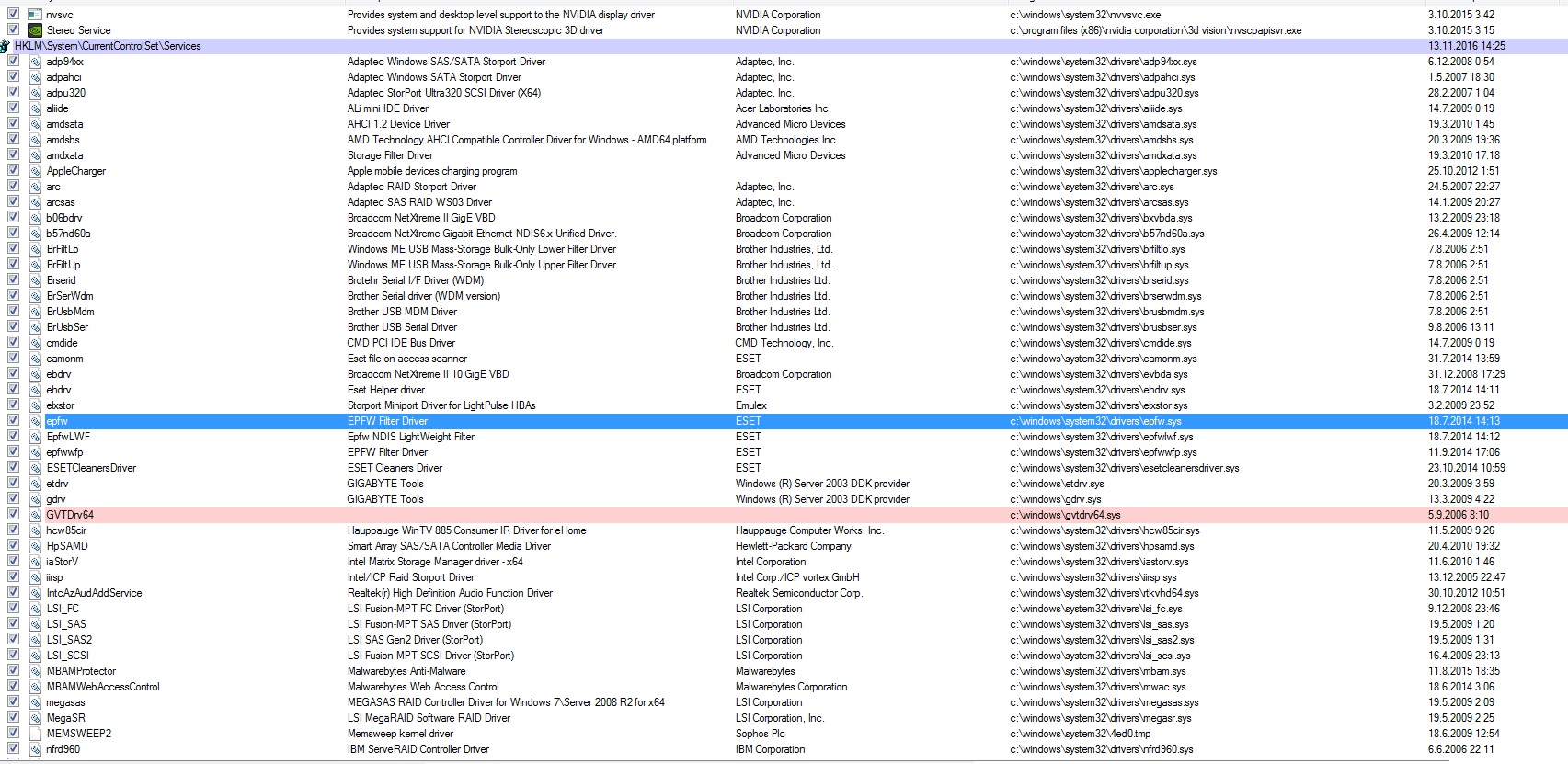The image size is (1568, 764).
Task: Click the nvsvc entry icon
Action: (35, 15)
